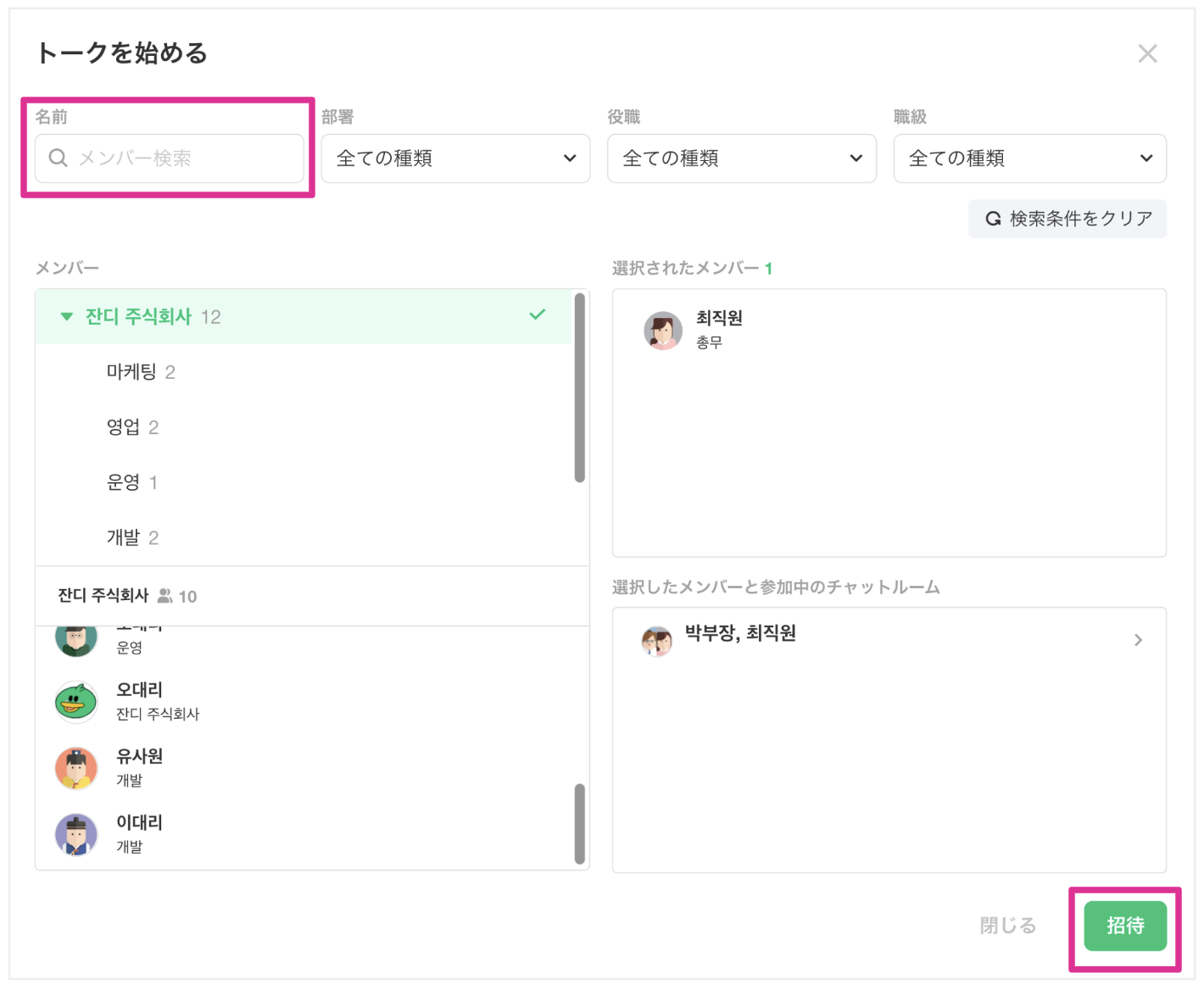Click the 閉じる button

coord(1008,926)
